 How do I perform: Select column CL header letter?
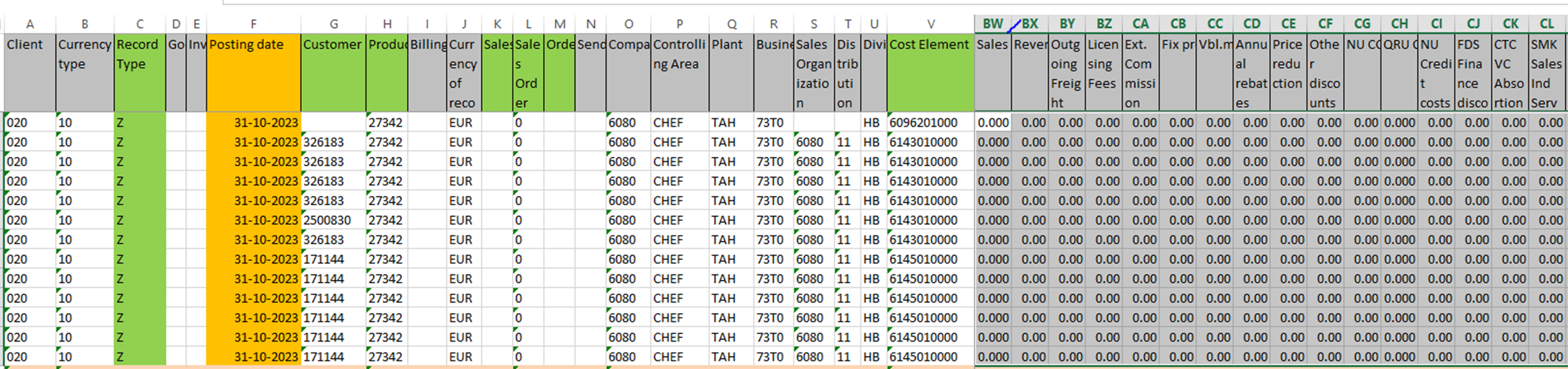[1547, 24]
